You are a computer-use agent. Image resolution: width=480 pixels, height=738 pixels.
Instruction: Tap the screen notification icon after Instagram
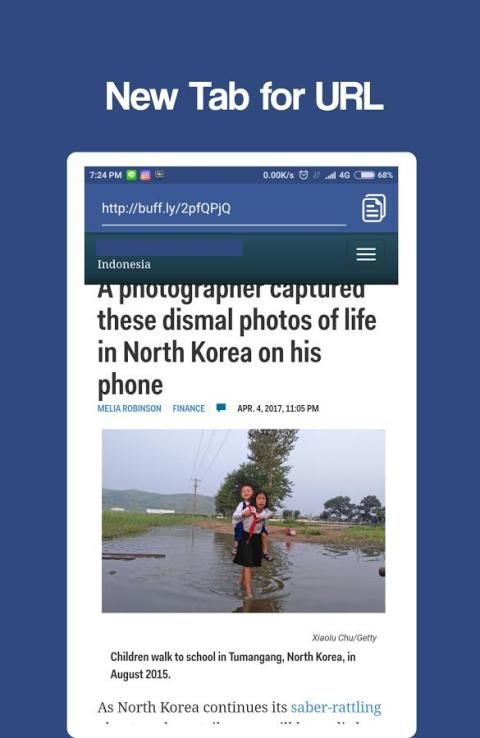(x=160, y=175)
